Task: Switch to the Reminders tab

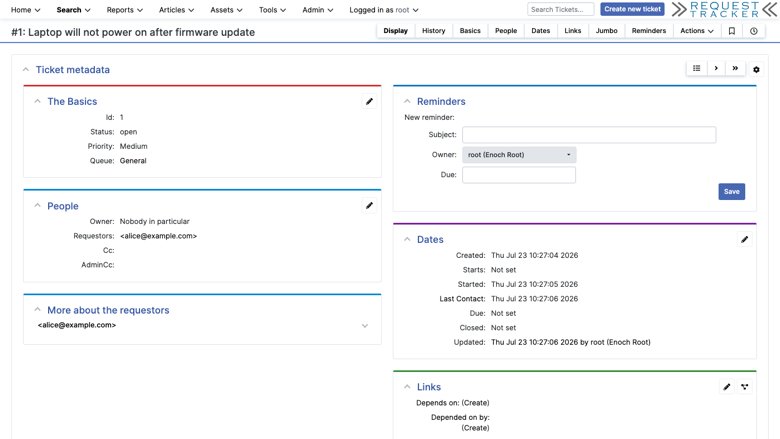Action: [649, 31]
